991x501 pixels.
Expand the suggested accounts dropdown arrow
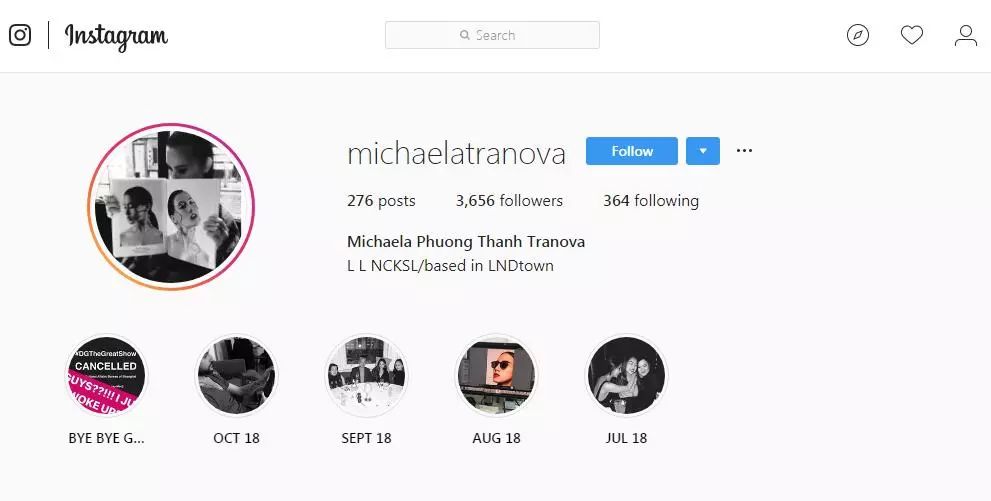[x=703, y=151]
